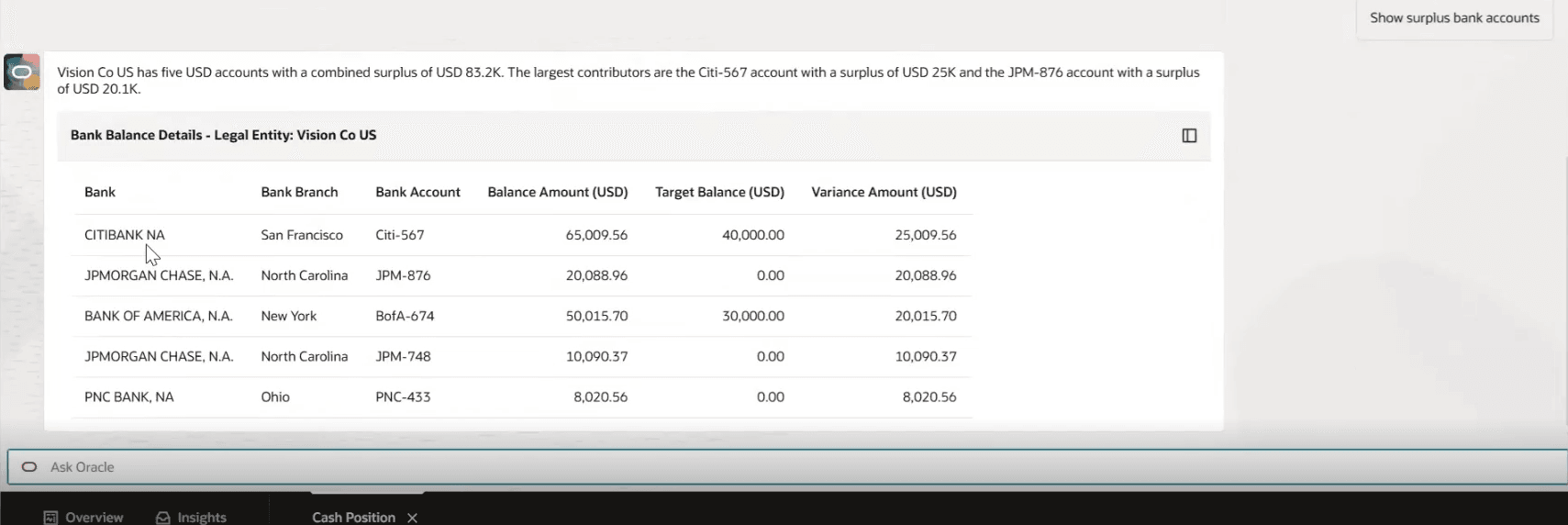The height and width of the screenshot is (525, 1568).
Task: Click the Bank Branch column header
Action: pos(299,192)
